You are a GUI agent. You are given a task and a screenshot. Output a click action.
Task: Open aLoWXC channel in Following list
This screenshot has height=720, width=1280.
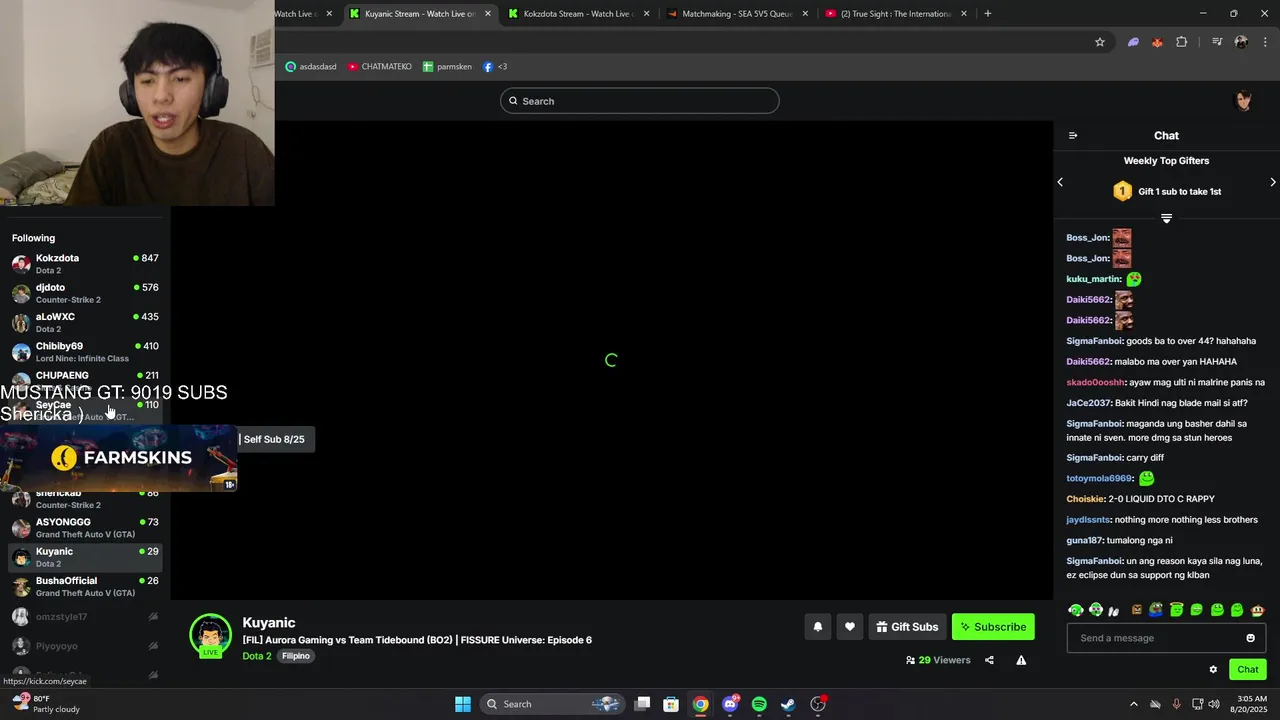click(x=85, y=322)
